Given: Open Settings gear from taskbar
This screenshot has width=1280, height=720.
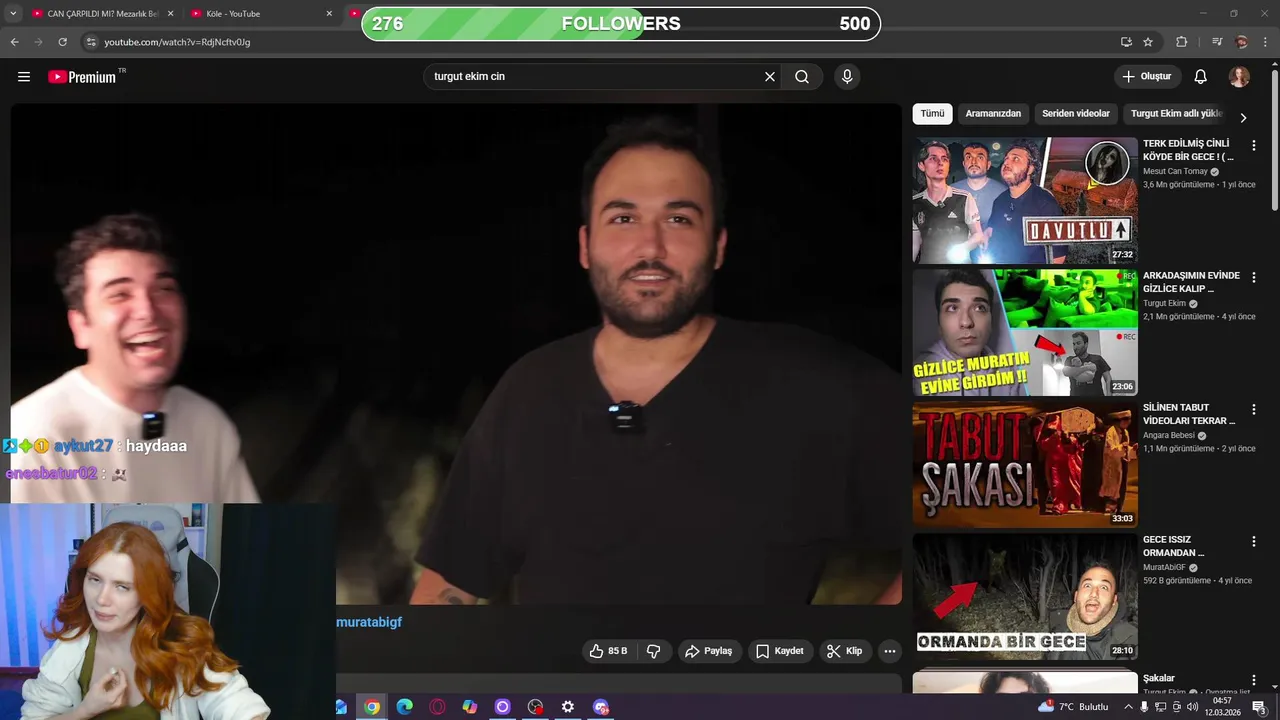Looking at the screenshot, I should tap(568, 707).
